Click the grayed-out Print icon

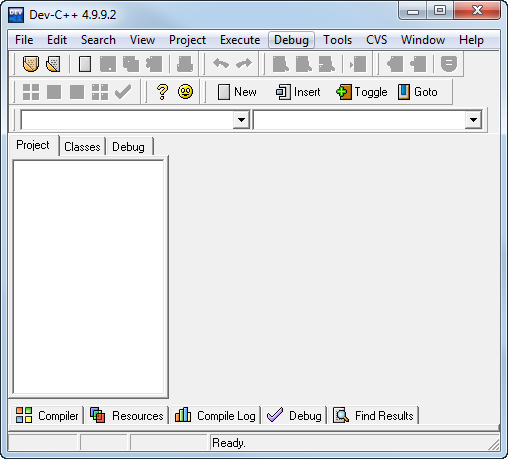tap(185, 64)
